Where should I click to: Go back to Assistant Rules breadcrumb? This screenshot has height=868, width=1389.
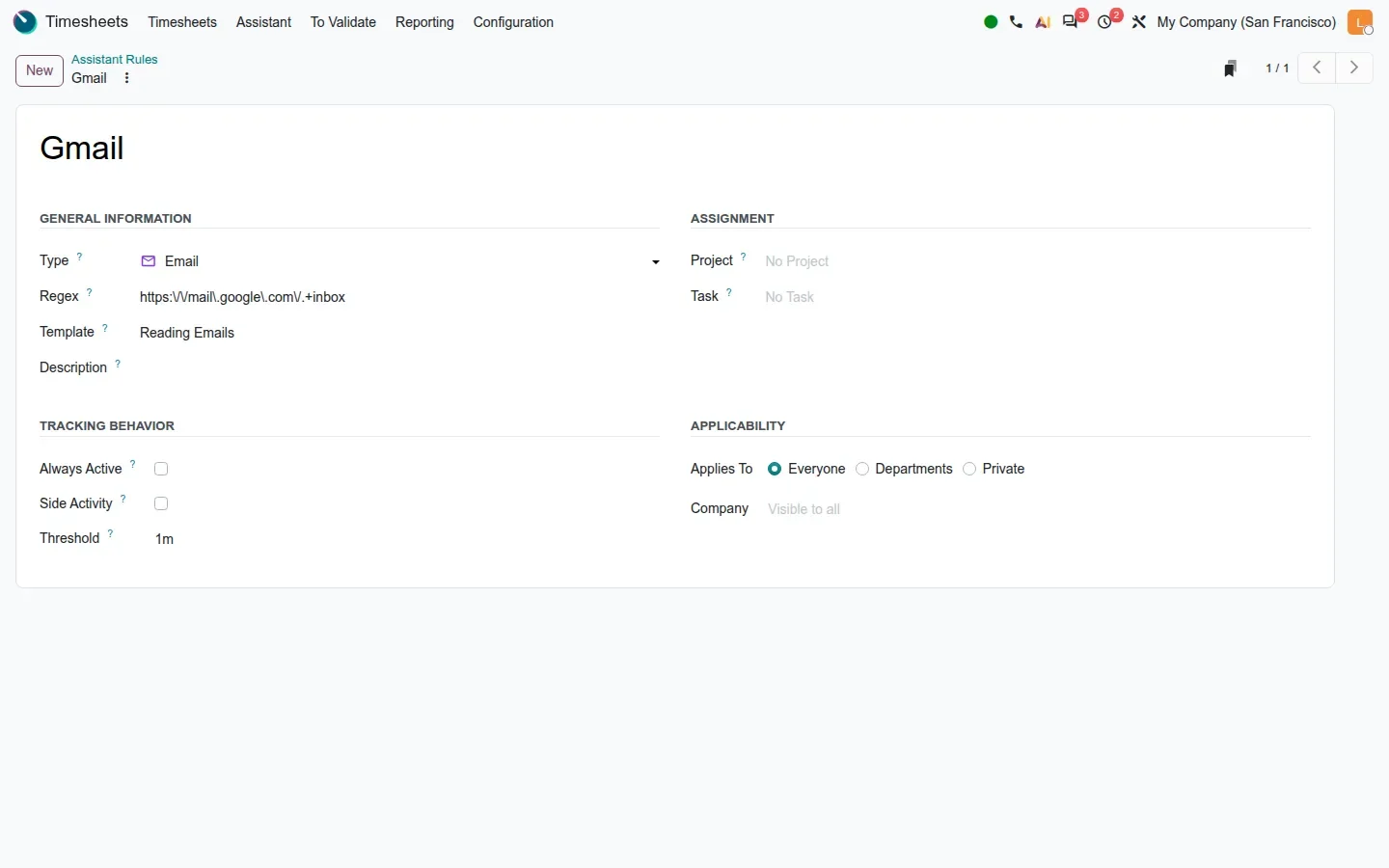click(115, 60)
